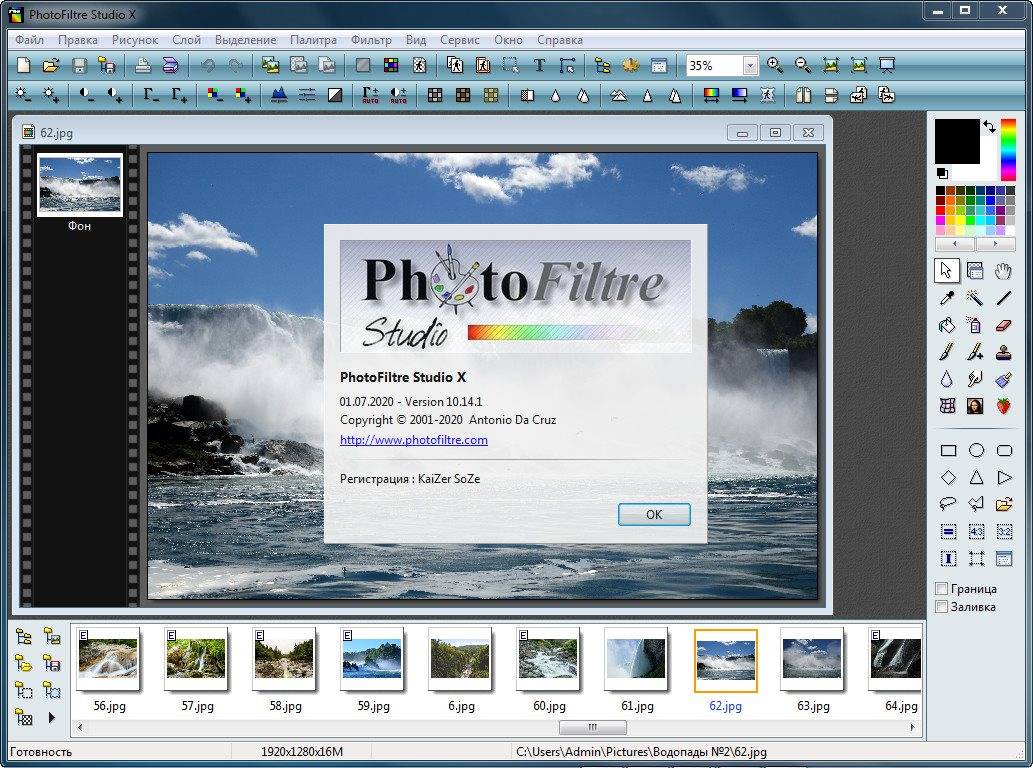Viewport: 1033px width, 768px height.
Task: Open the photofiltre.com website link
Action: (414, 440)
